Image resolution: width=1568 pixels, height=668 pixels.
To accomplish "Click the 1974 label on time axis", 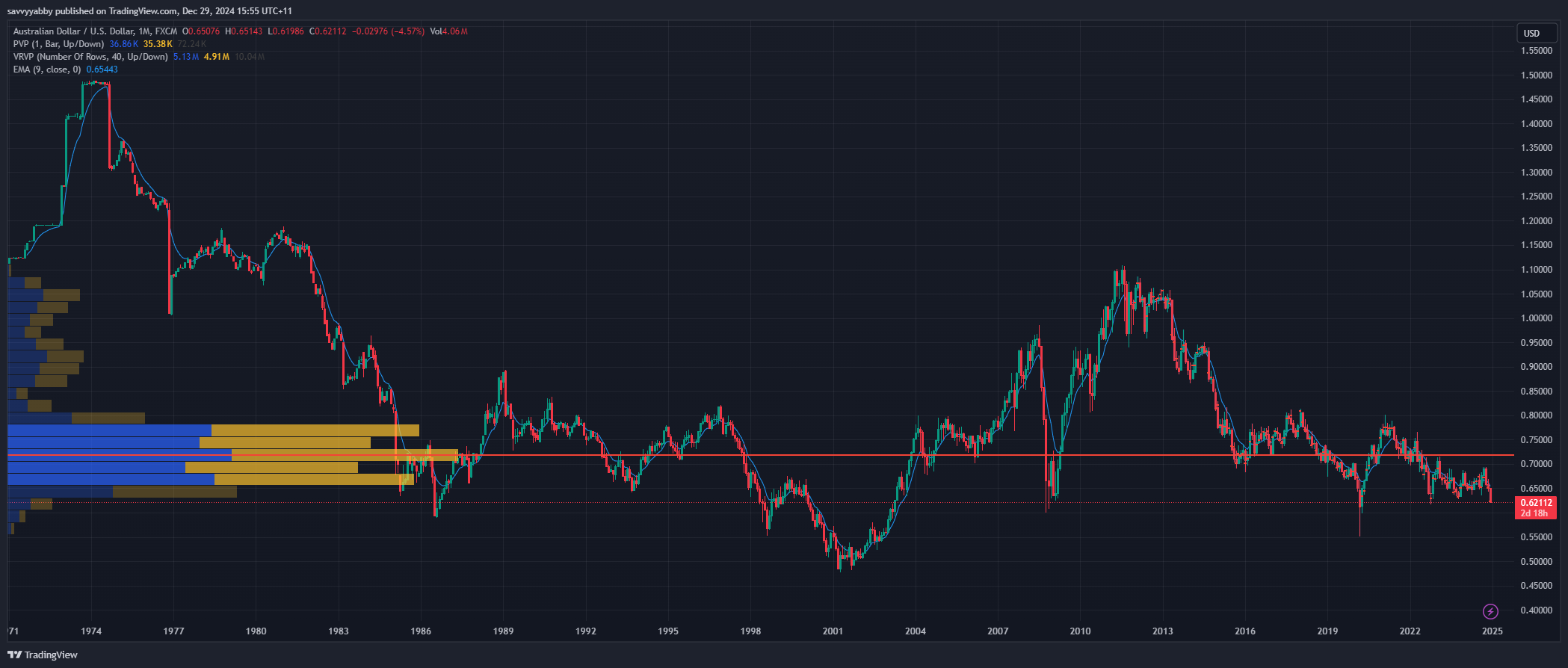I will (x=91, y=631).
